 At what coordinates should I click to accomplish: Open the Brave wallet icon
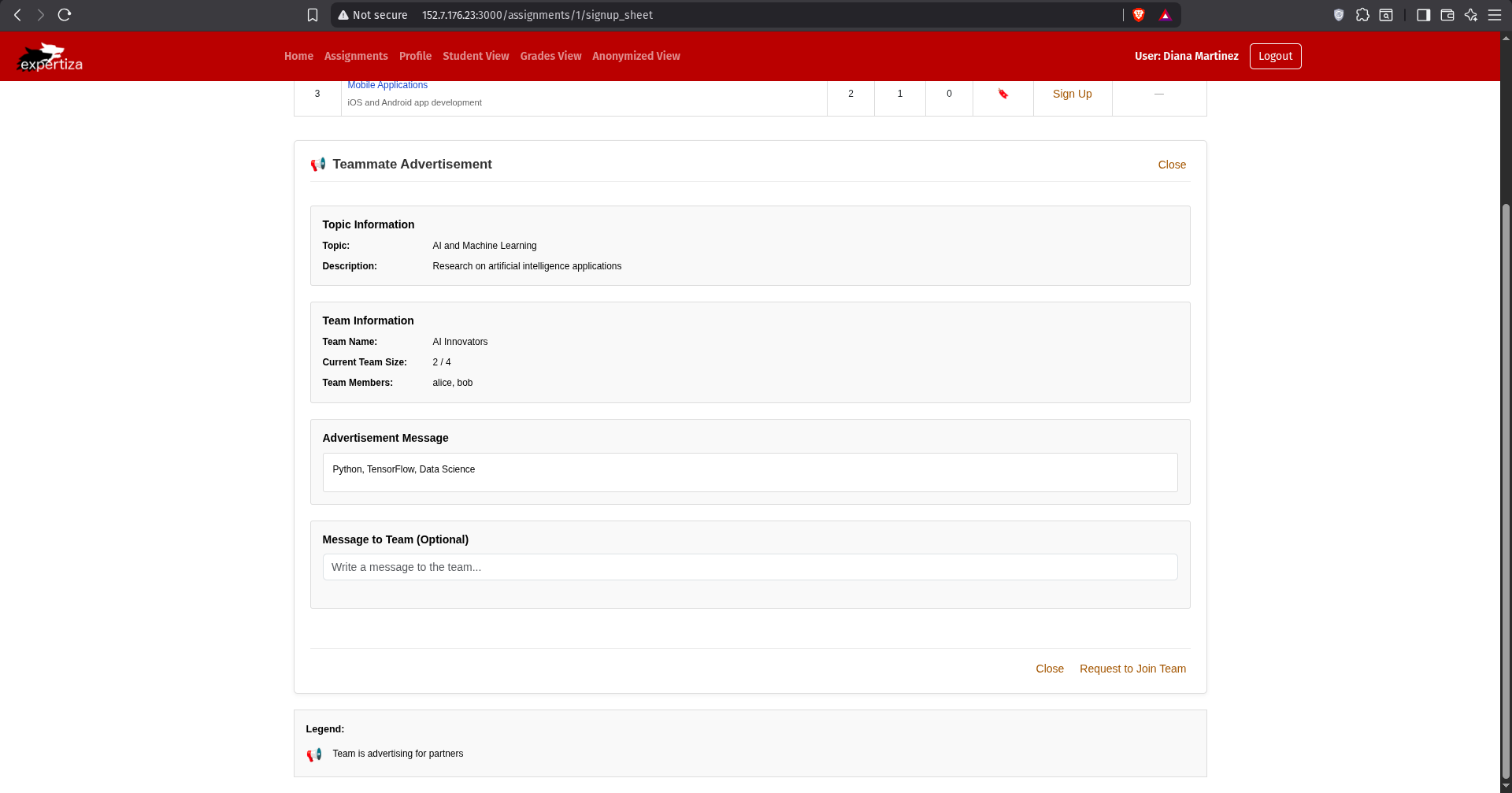[1447, 15]
